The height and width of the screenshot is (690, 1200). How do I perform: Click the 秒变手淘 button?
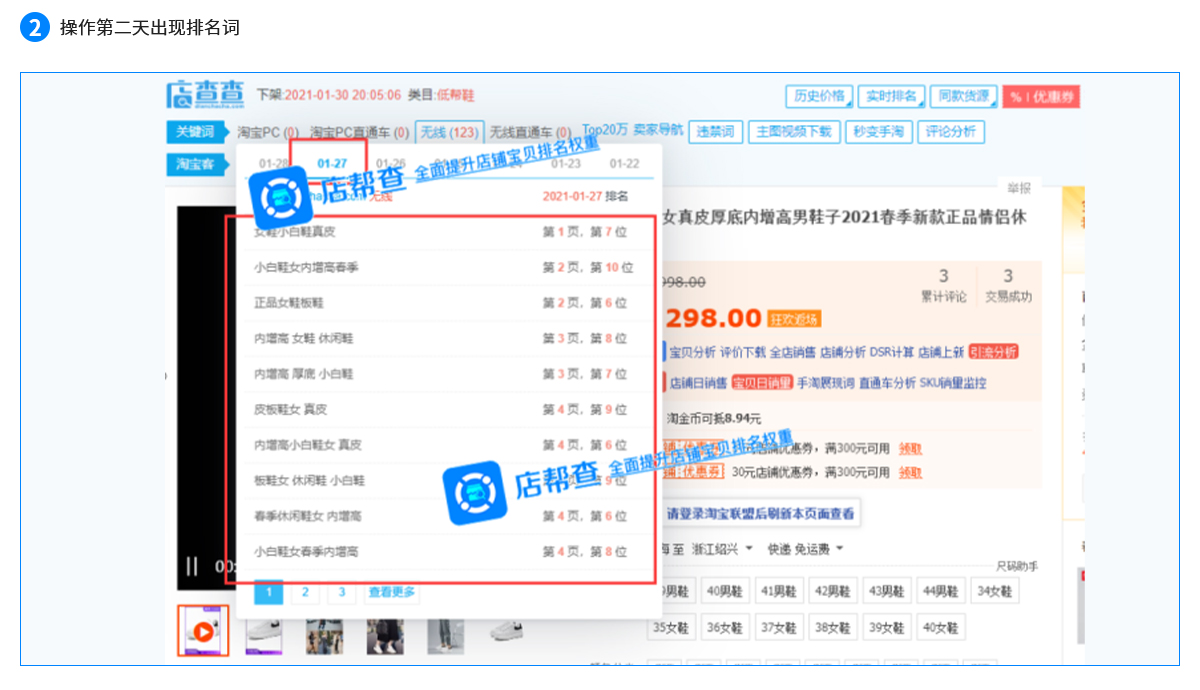(x=879, y=132)
